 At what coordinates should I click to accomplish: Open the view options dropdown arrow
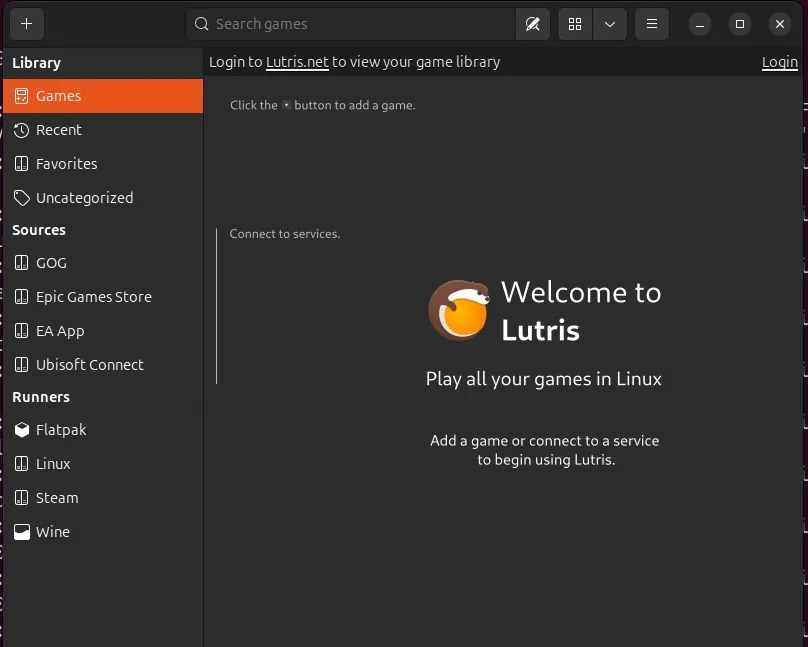[x=610, y=24]
